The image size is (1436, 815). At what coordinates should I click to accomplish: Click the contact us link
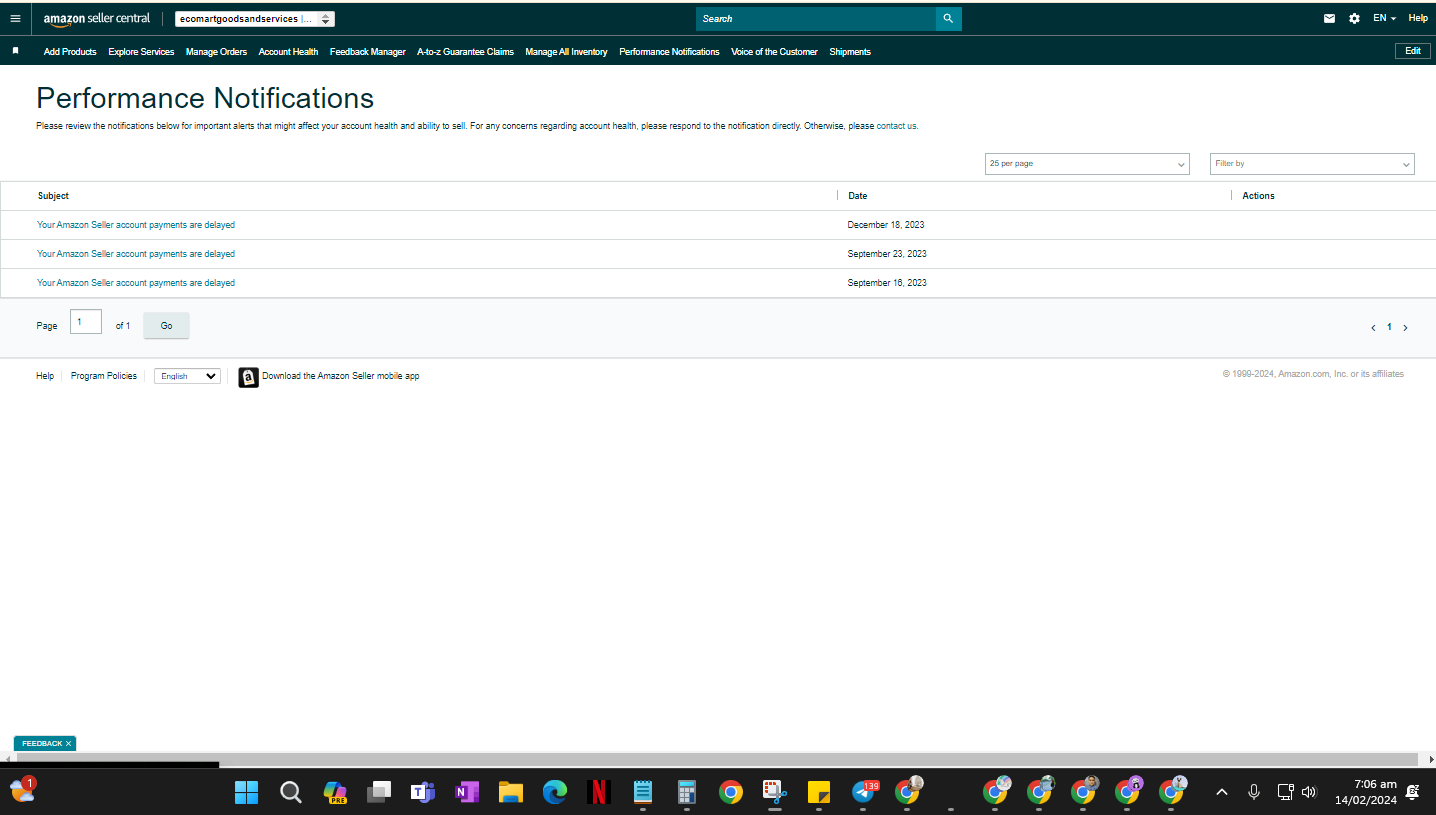pyautogui.click(x=896, y=126)
